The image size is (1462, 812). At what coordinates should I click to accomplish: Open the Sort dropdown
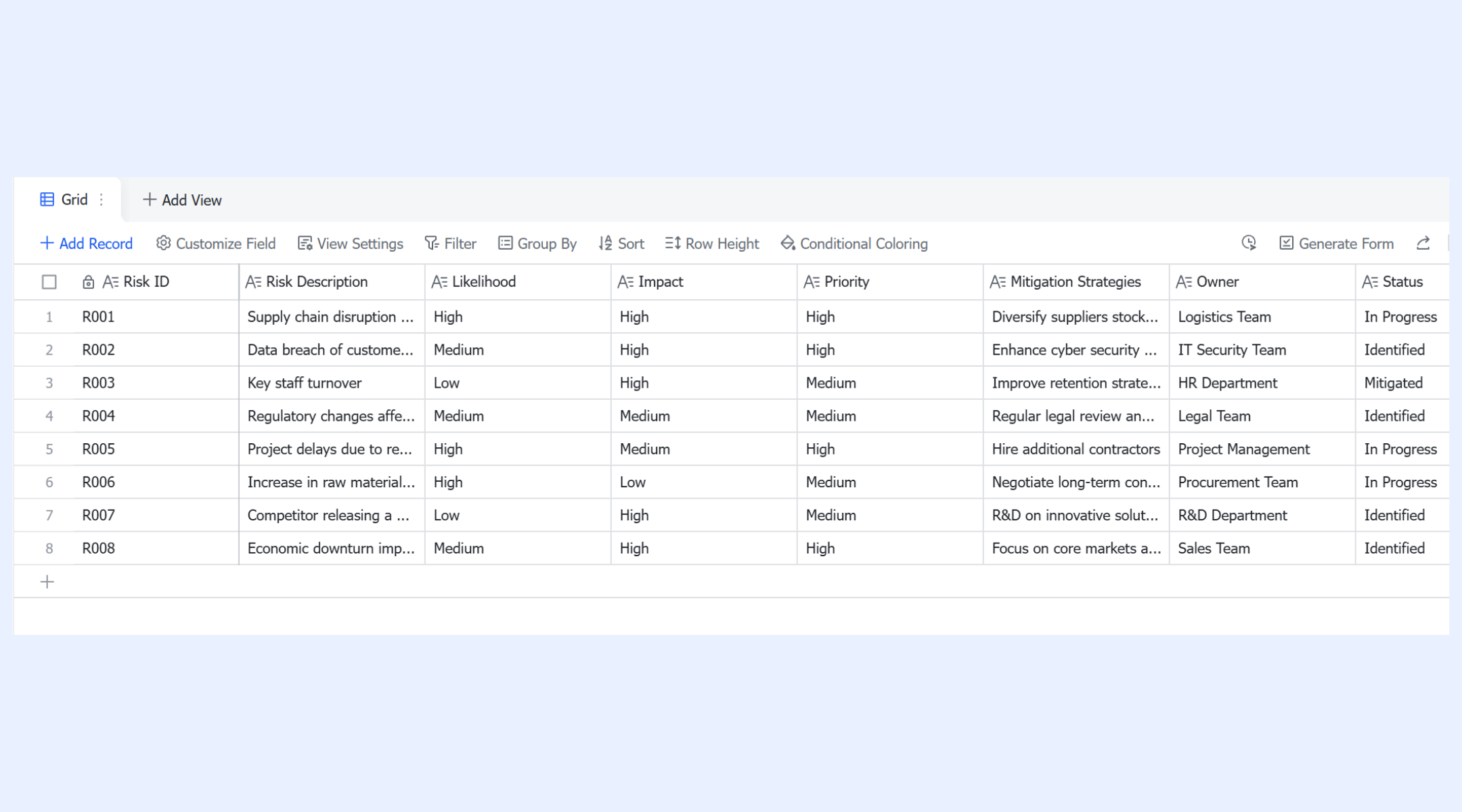click(x=621, y=244)
